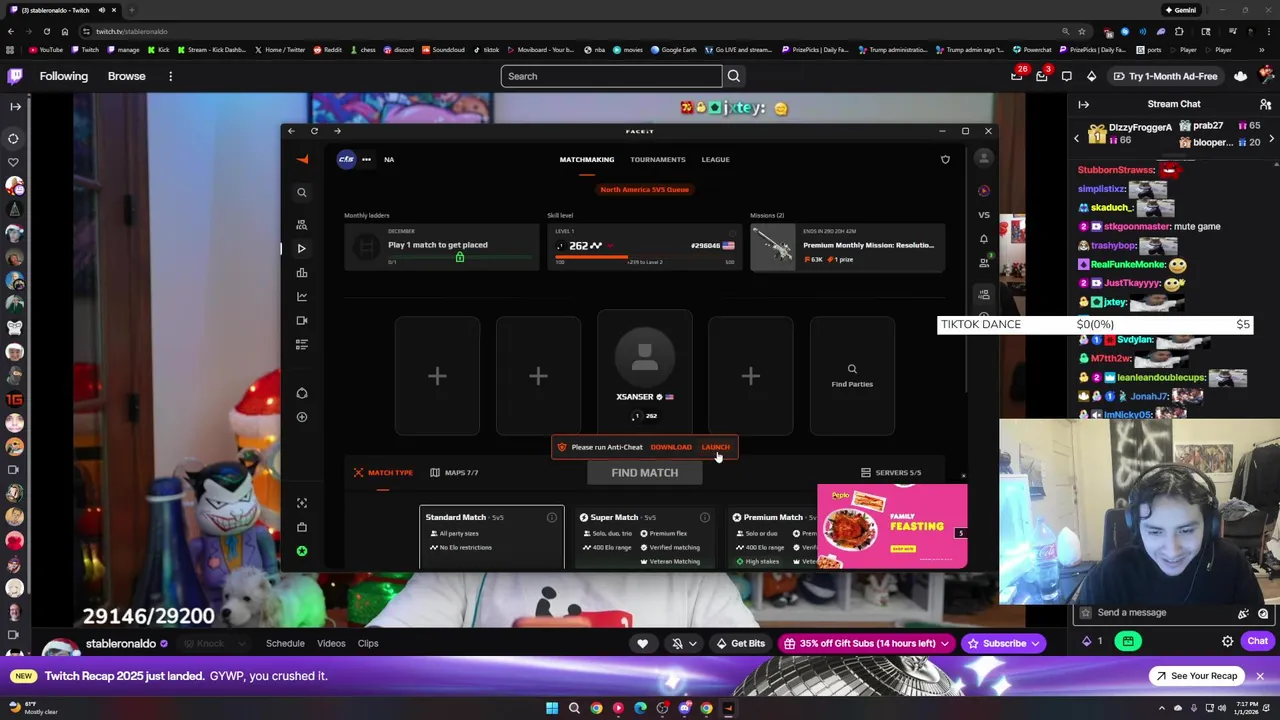
Task: Open Twitch Browse tab
Action: 127,76
